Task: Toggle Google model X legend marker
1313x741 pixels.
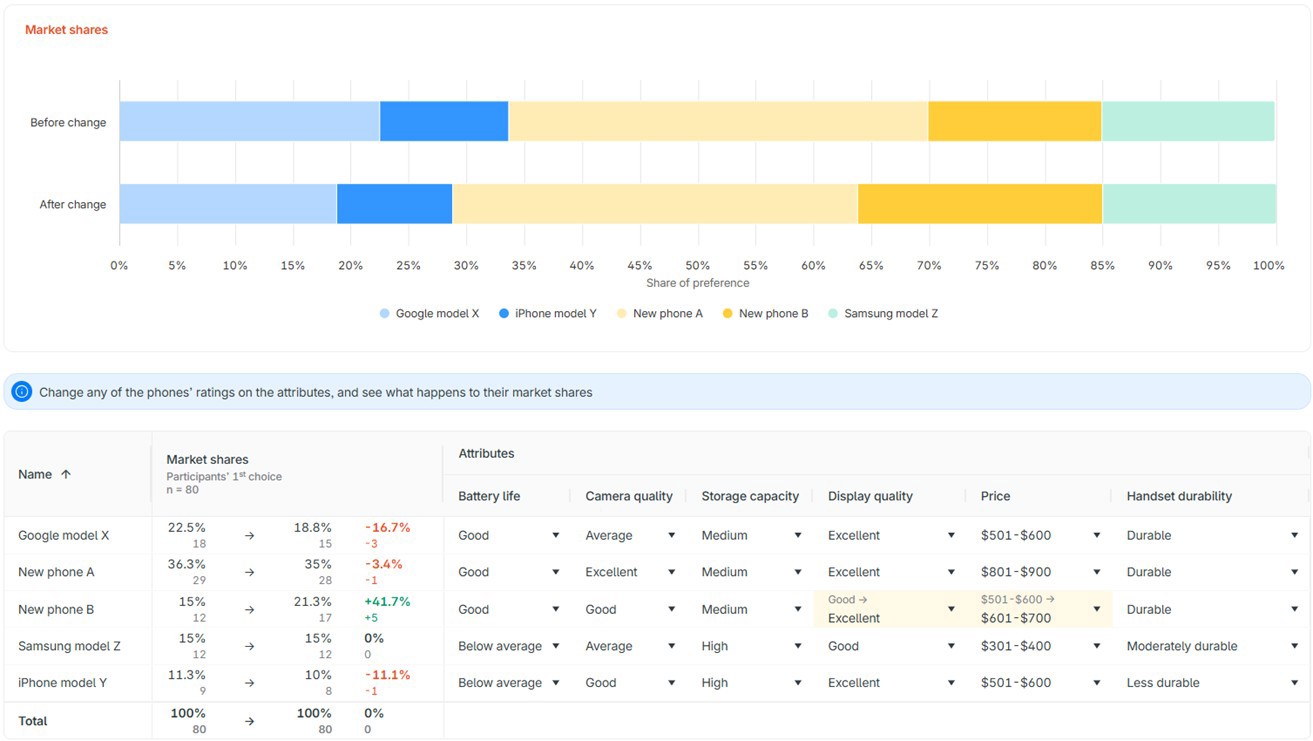Action: pyautogui.click(x=384, y=314)
